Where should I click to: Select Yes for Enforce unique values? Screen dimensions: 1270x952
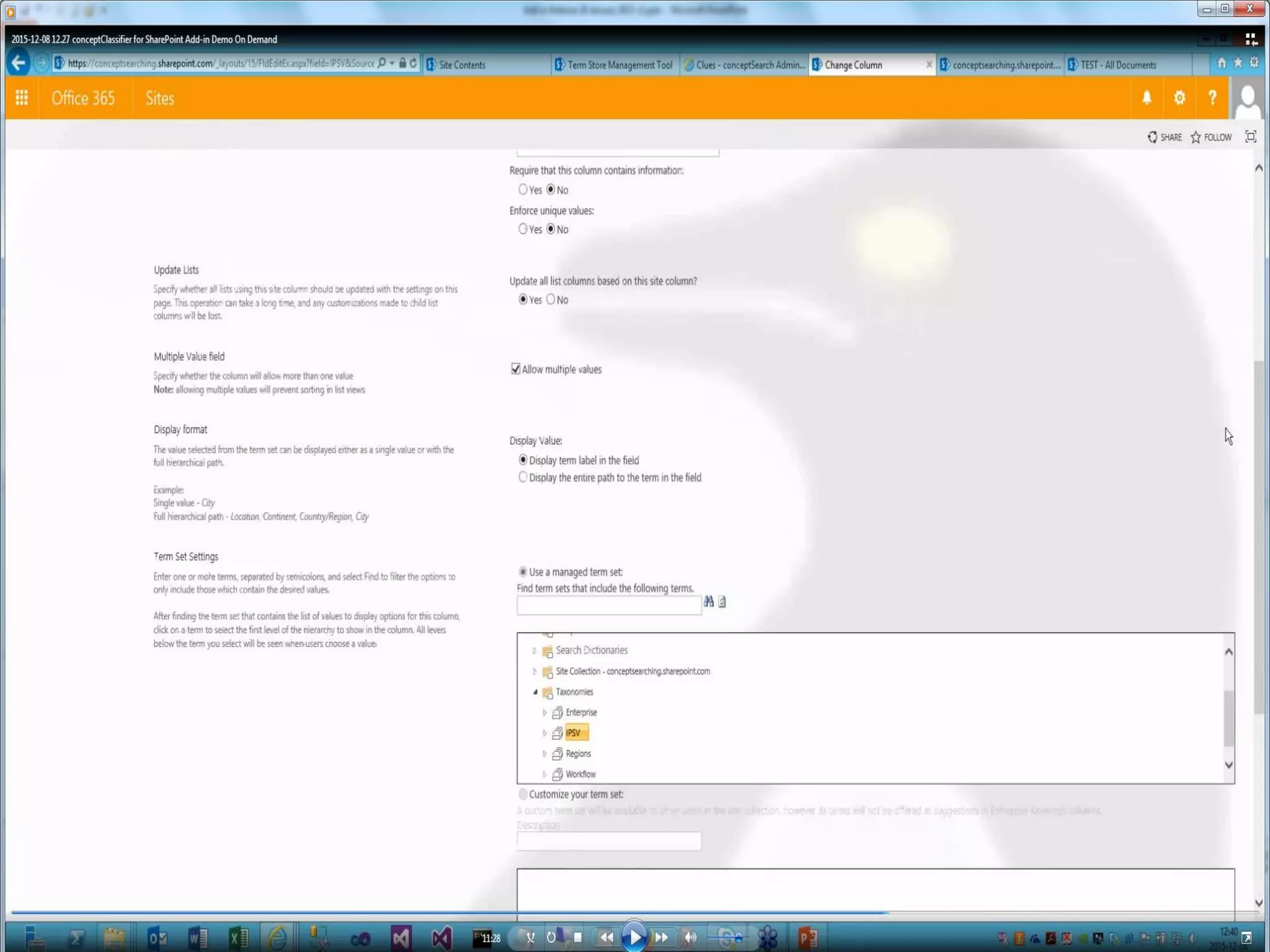[x=523, y=229]
